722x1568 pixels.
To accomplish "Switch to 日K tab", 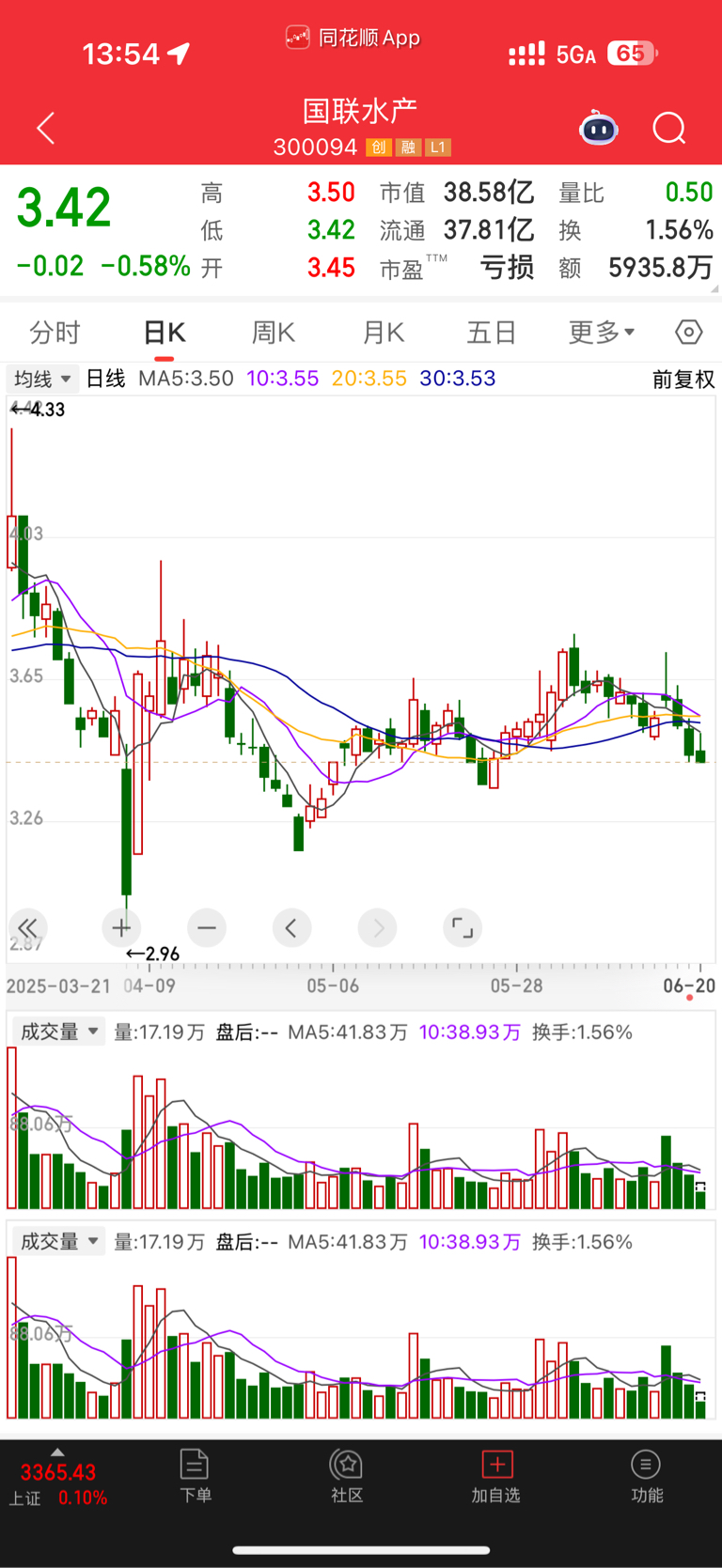I will click(x=165, y=332).
